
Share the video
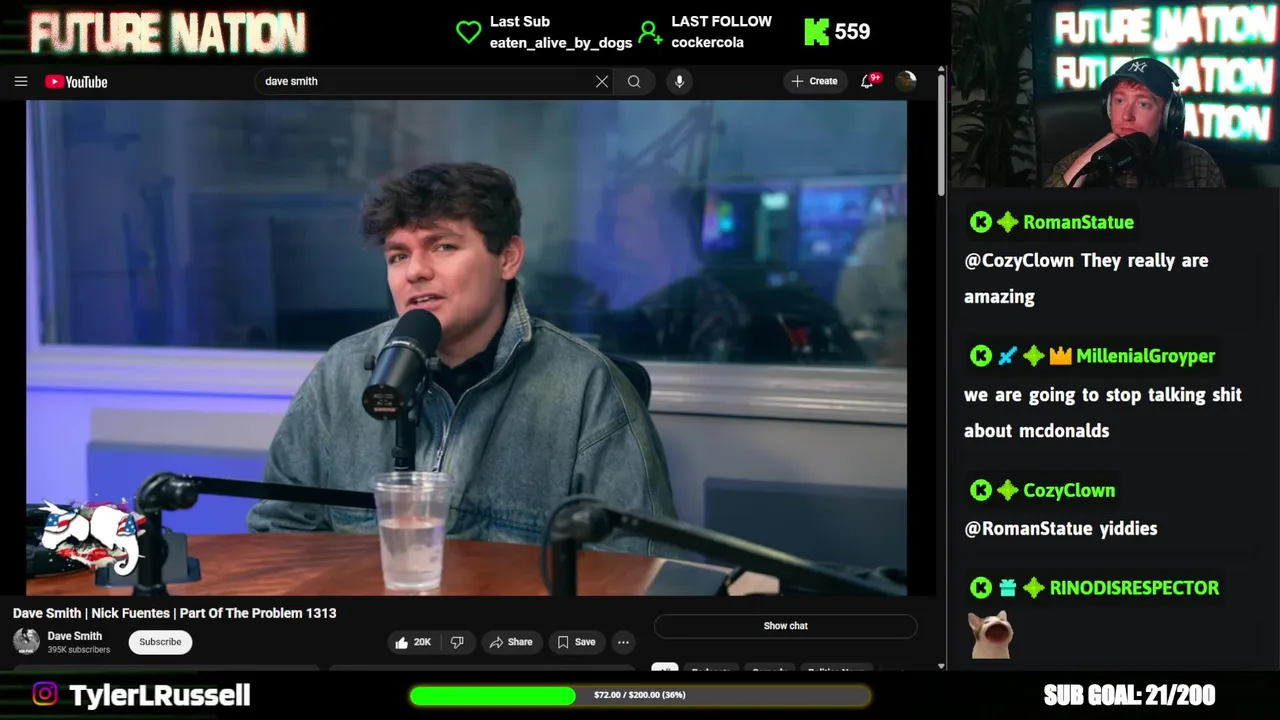click(x=511, y=642)
